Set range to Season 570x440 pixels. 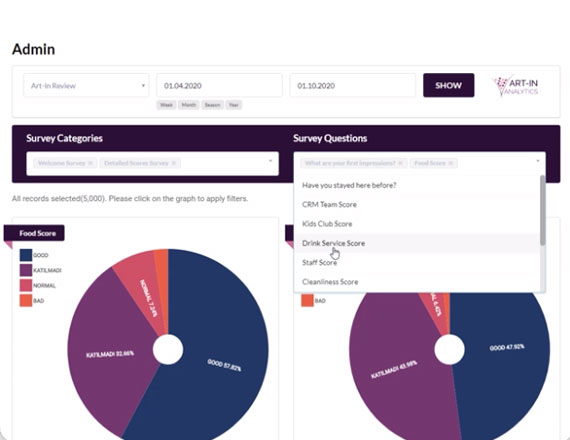coord(213,105)
